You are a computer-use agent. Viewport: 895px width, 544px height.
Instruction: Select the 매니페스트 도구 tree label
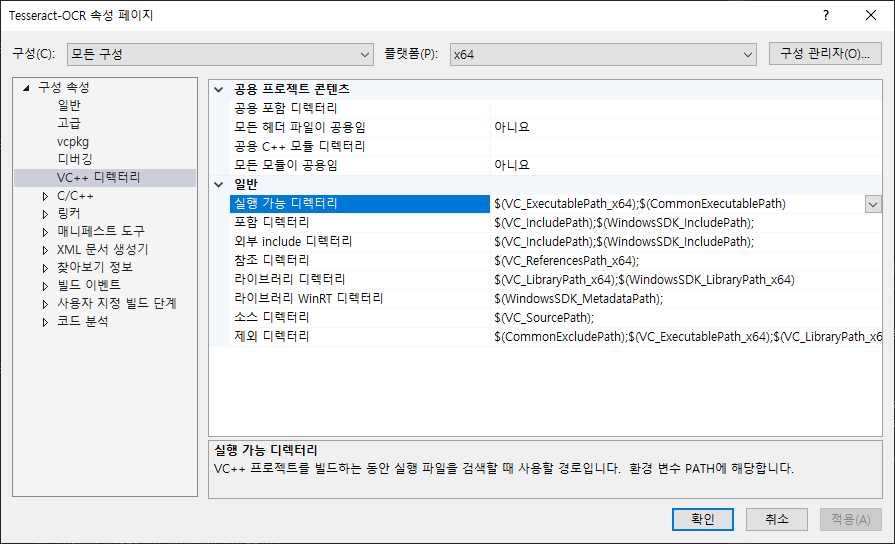coord(101,231)
